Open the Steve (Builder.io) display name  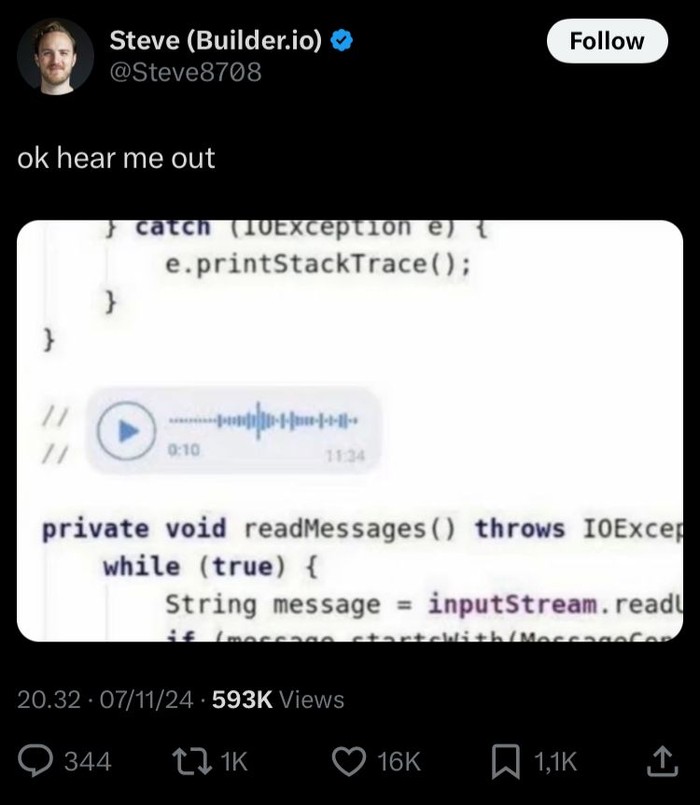[x=216, y=40]
